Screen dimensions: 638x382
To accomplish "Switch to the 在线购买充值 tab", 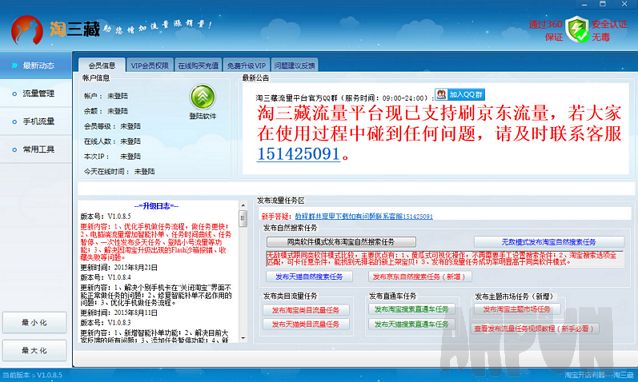I will (198, 65).
